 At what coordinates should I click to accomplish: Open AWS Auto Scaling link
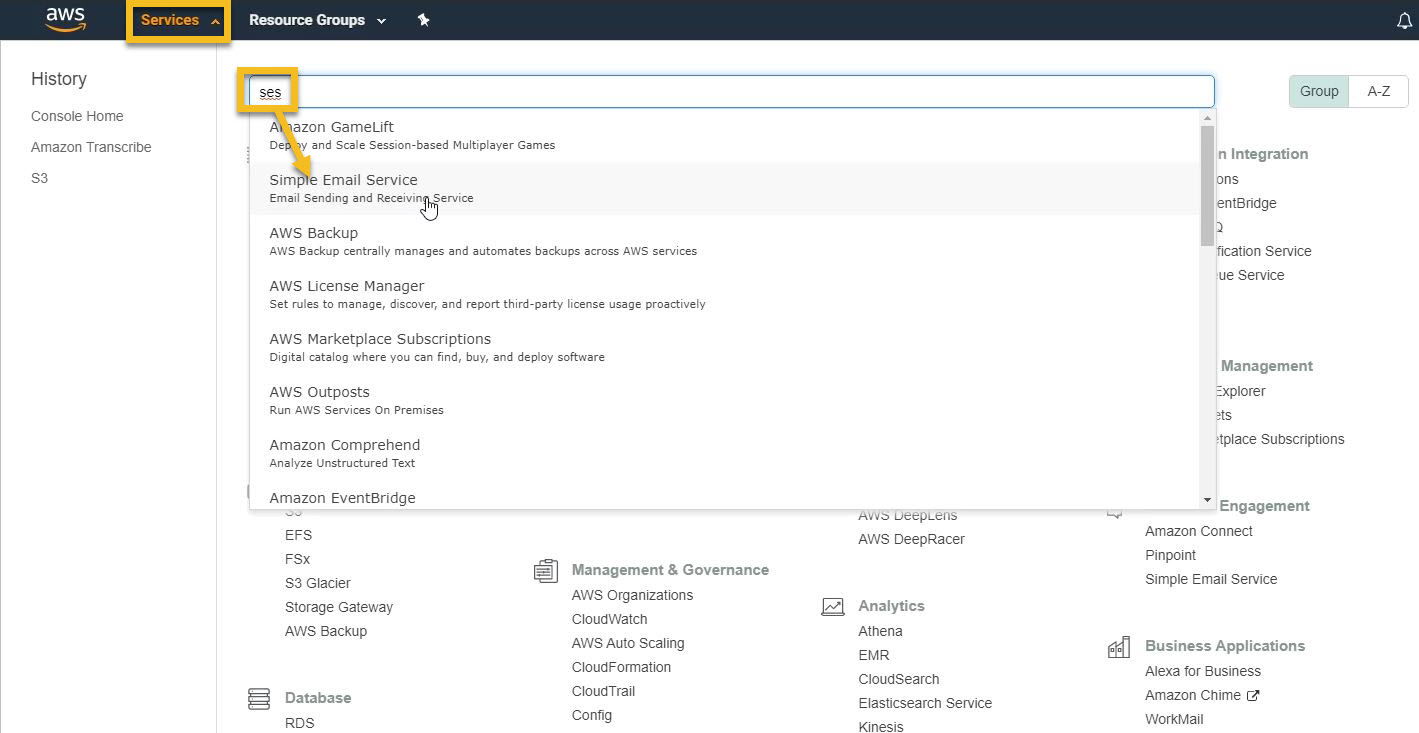point(628,643)
